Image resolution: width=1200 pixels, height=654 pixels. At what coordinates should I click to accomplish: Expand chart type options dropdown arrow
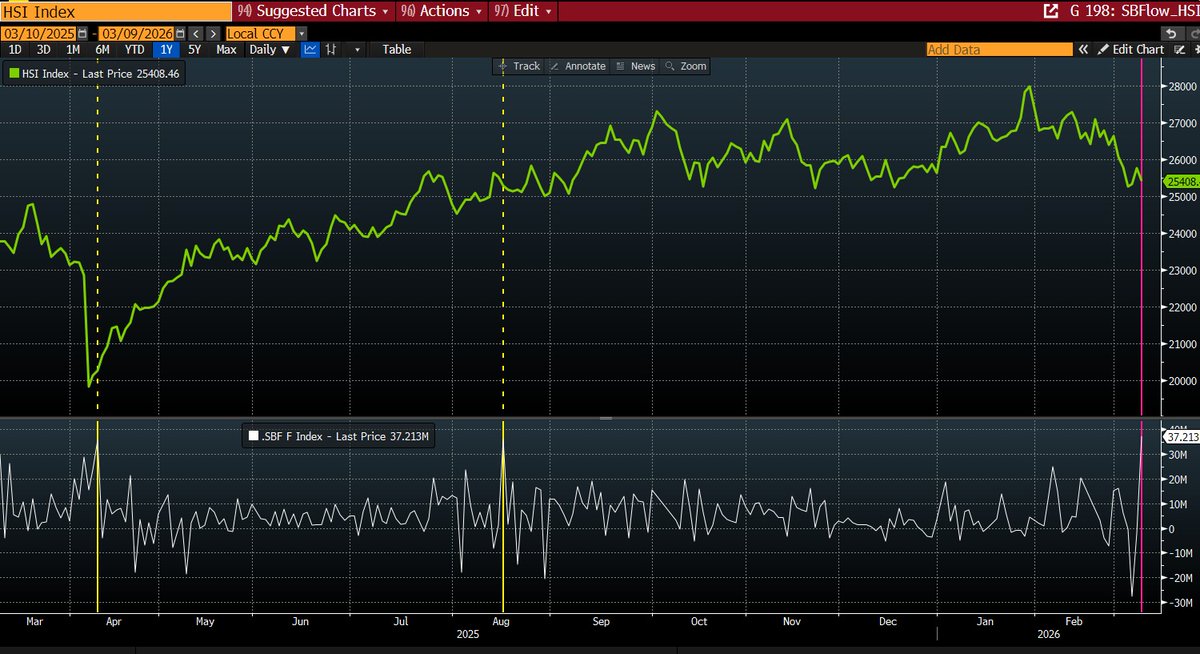click(357, 49)
